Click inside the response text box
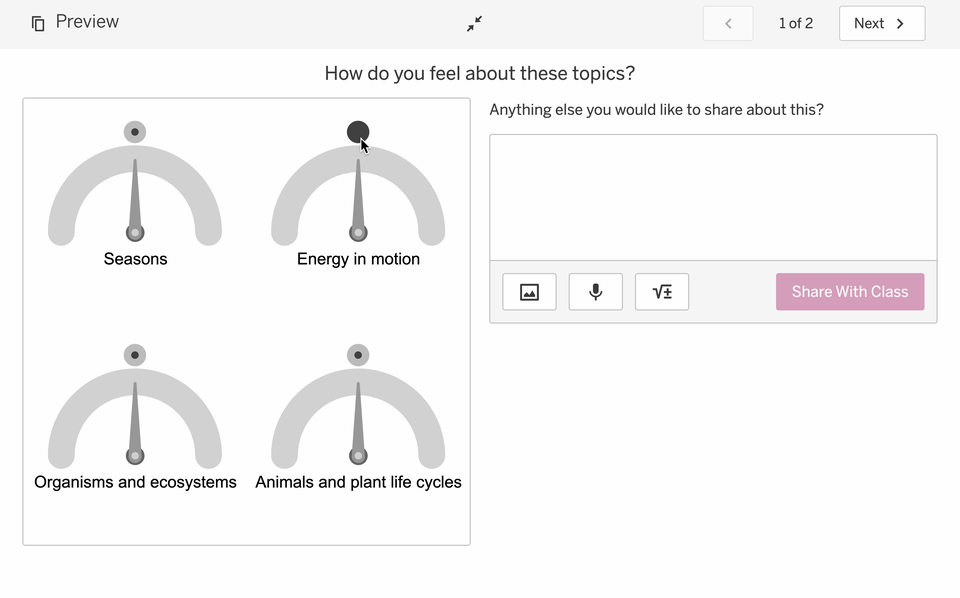 click(713, 197)
